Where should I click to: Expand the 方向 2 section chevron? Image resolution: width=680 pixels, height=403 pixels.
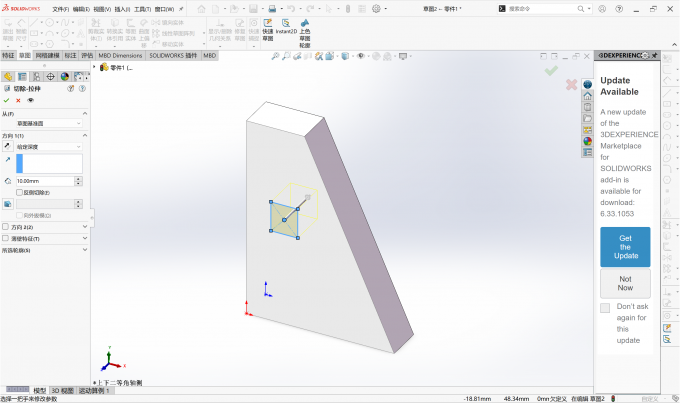click(85, 227)
